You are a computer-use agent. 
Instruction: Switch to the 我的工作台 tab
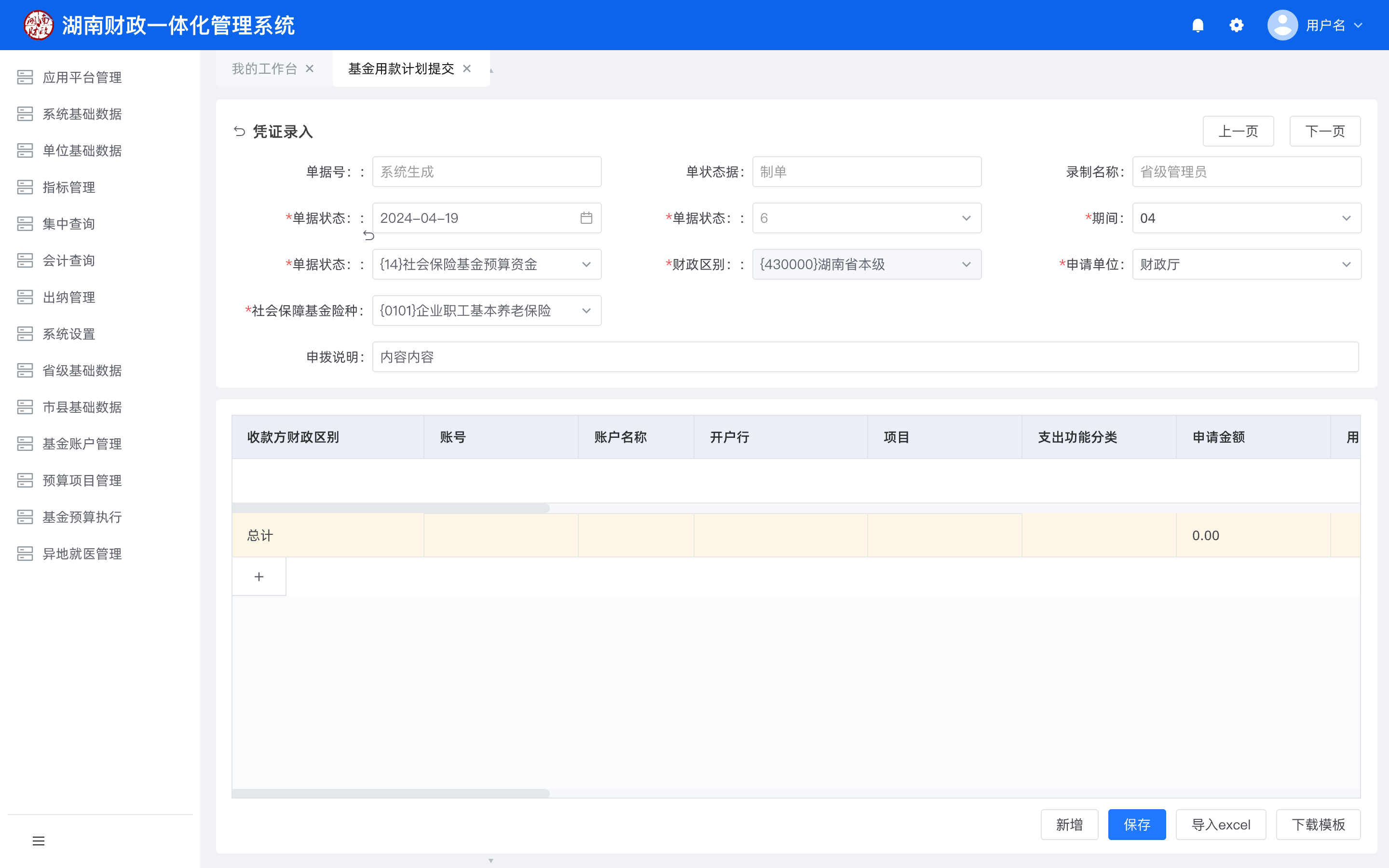pyautogui.click(x=264, y=69)
